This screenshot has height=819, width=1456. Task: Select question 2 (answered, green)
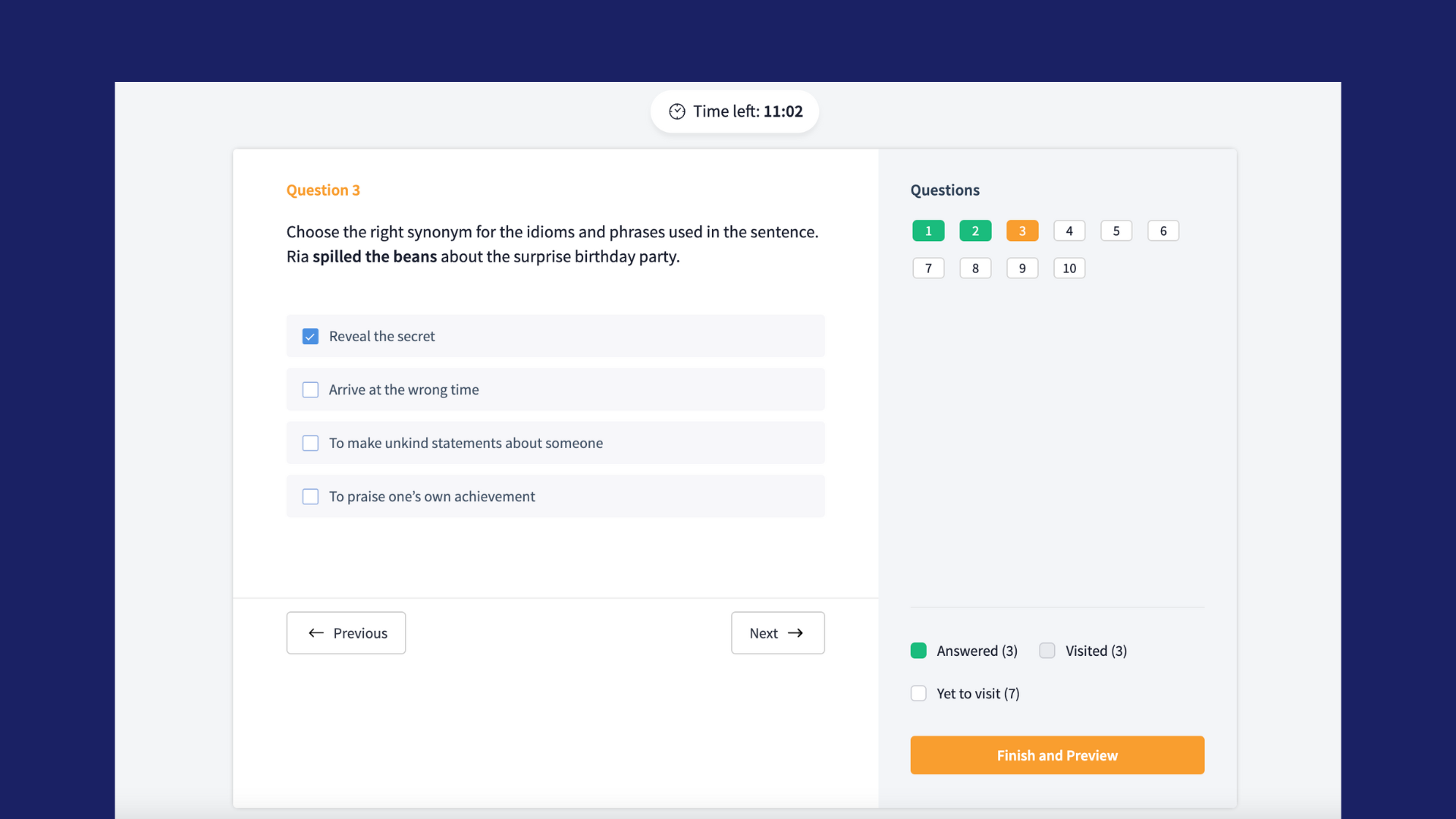(x=975, y=231)
